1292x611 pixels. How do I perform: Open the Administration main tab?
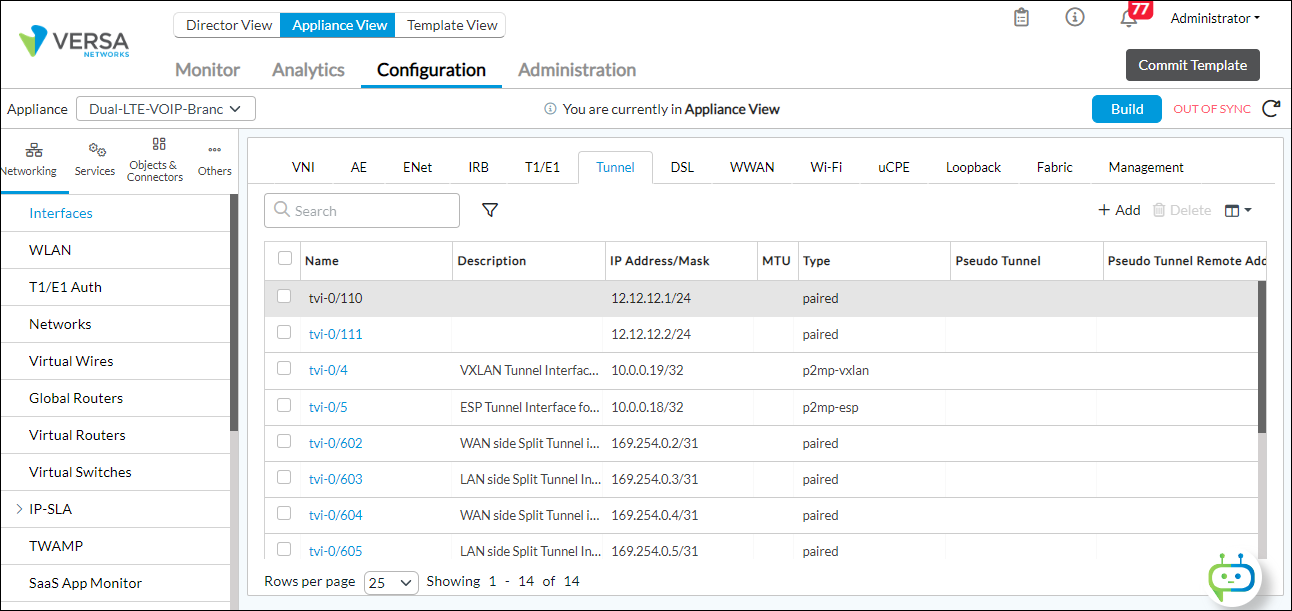click(577, 70)
